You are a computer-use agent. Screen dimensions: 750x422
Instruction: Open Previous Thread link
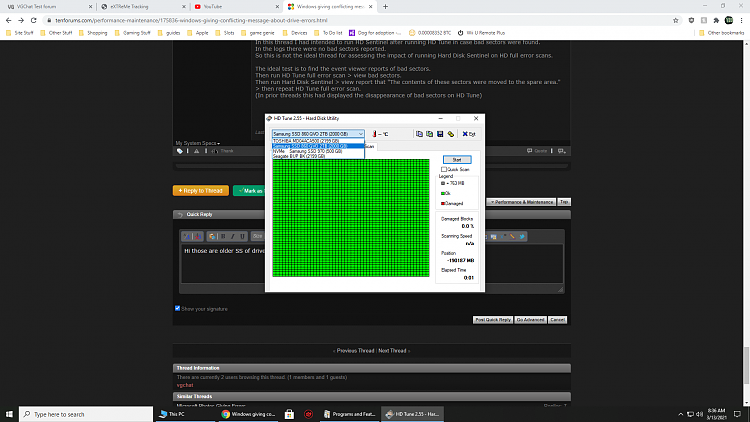click(355, 351)
